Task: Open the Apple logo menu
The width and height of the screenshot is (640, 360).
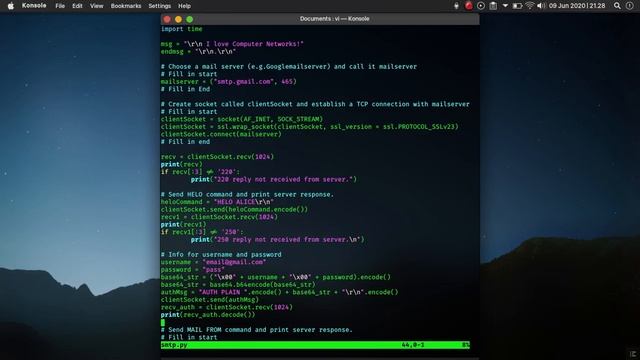Action: pyautogui.click(x=11, y=6)
